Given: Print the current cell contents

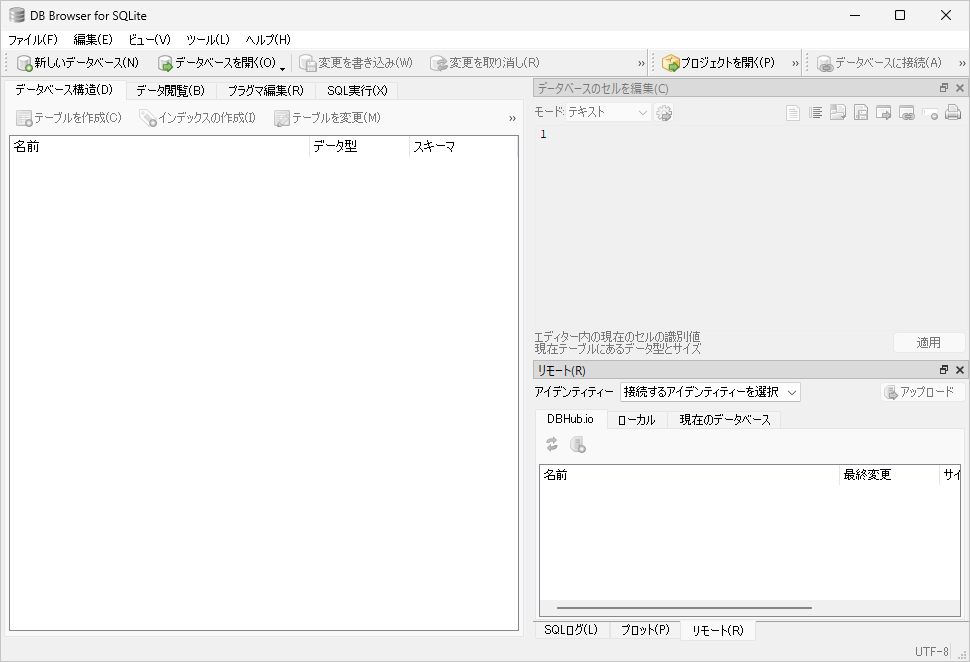Looking at the screenshot, I should point(954,112).
